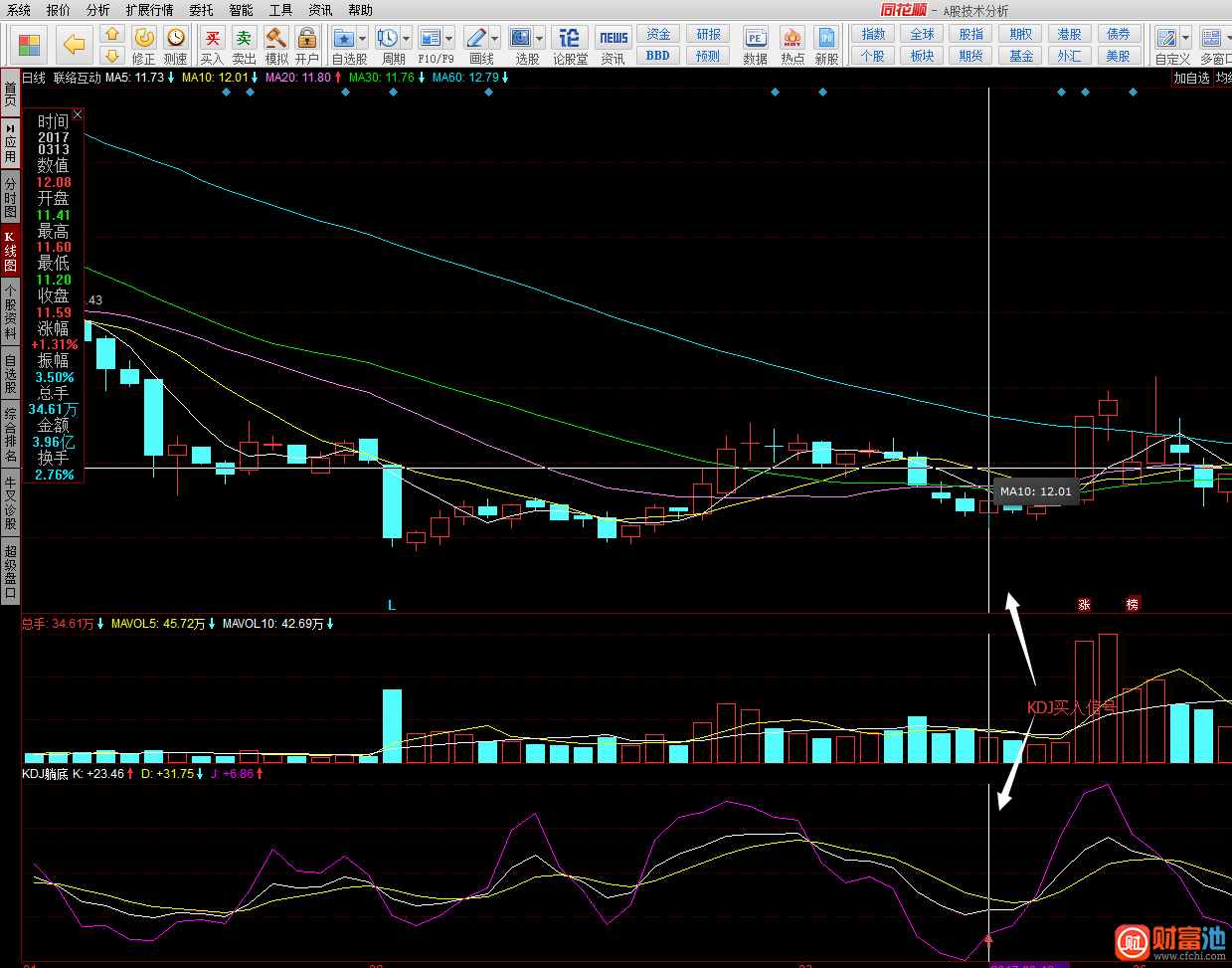Screen dimensions: 1232x968
Task: Select the 牛叉诊股 side tab
Action: pyautogui.click(x=10, y=502)
